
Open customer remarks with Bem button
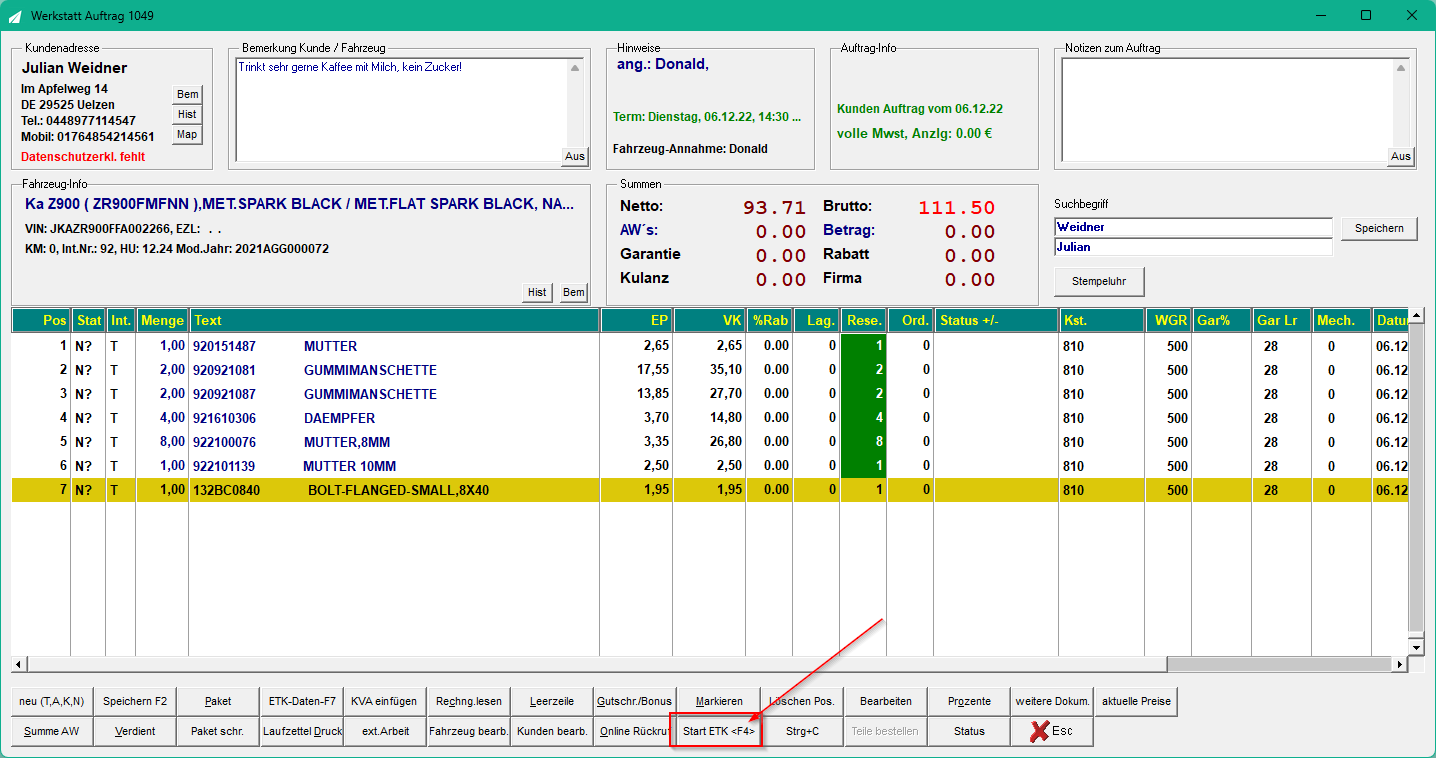coord(187,94)
